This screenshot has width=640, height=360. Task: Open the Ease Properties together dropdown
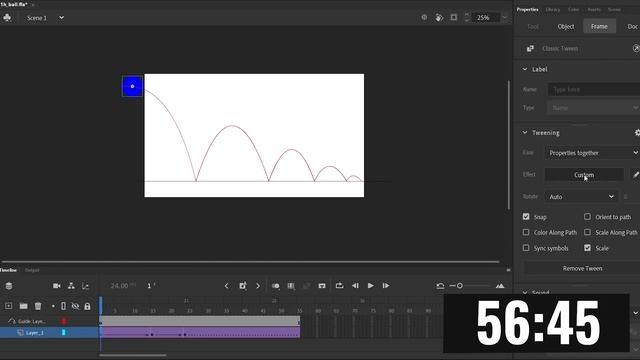(x=592, y=153)
